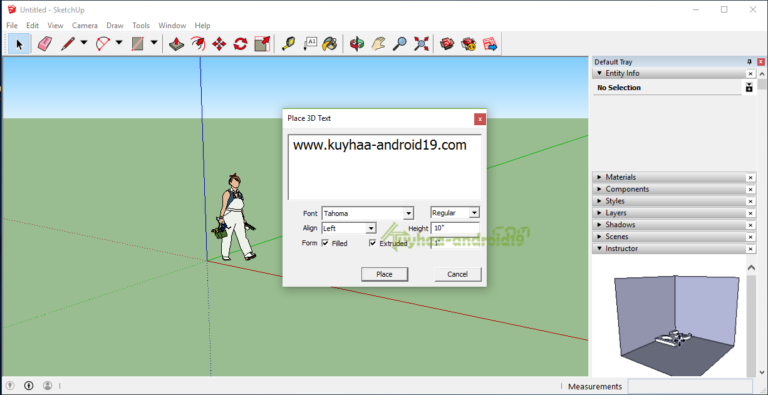Click the geo-location status bar icon
The height and width of the screenshot is (395, 768).
[x=10, y=386]
